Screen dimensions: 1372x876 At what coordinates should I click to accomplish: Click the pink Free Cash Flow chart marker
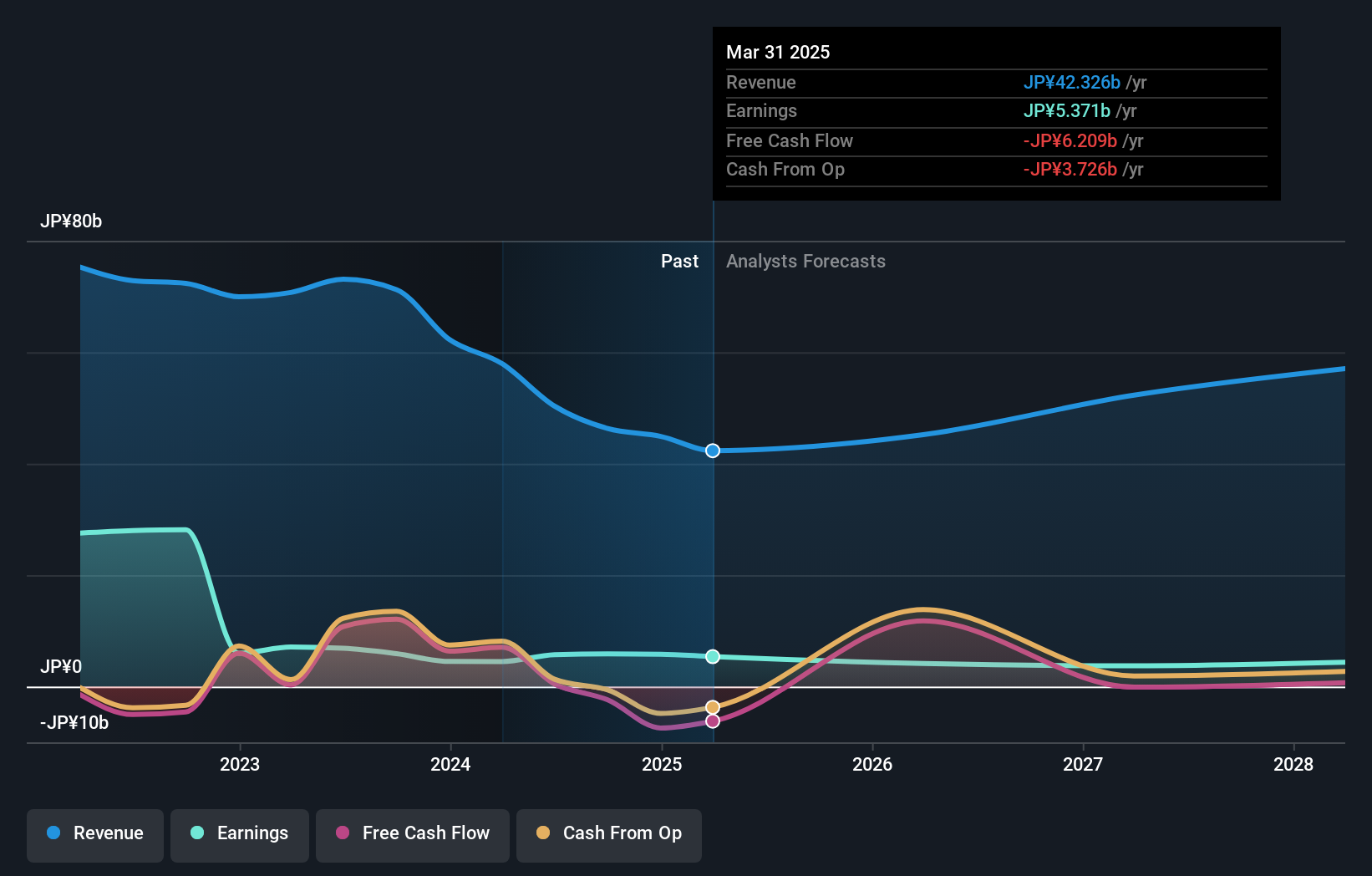pyautogui.click(x=712, y=721)
